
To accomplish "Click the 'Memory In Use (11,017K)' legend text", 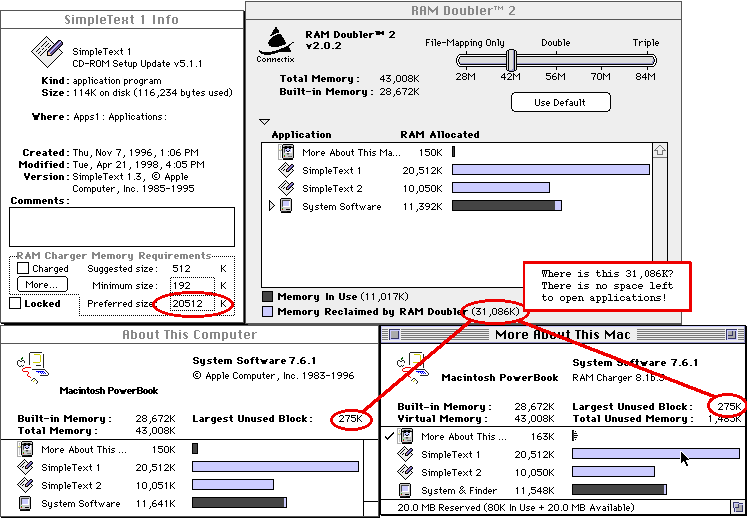I will (343, 296).
